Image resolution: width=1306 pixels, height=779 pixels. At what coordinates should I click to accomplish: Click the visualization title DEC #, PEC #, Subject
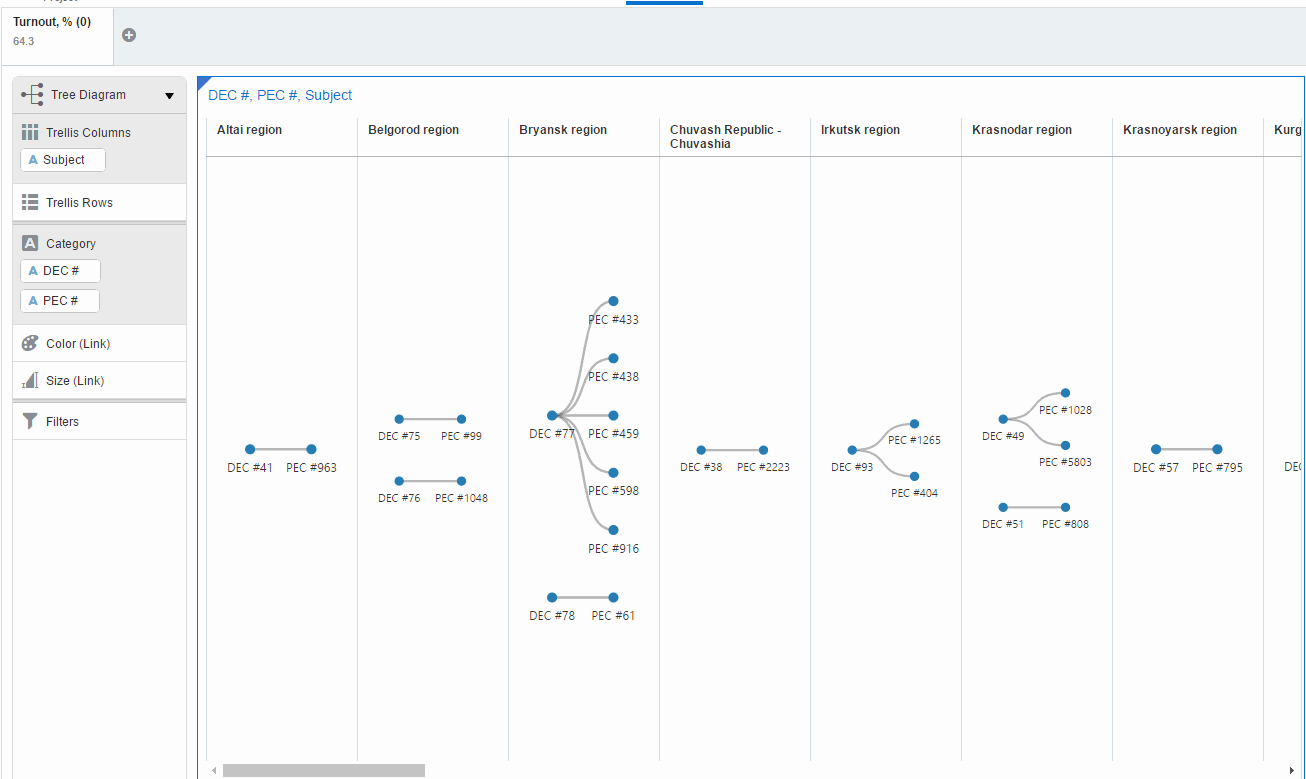click(x=280, y=95)
